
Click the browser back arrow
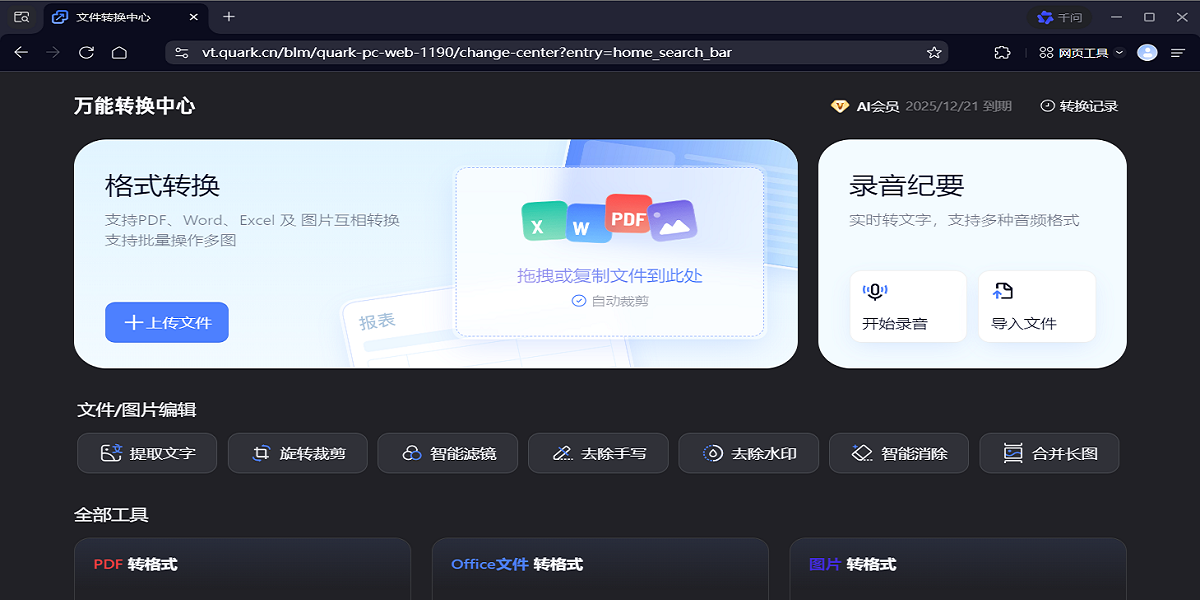click(x=21, y=53)
